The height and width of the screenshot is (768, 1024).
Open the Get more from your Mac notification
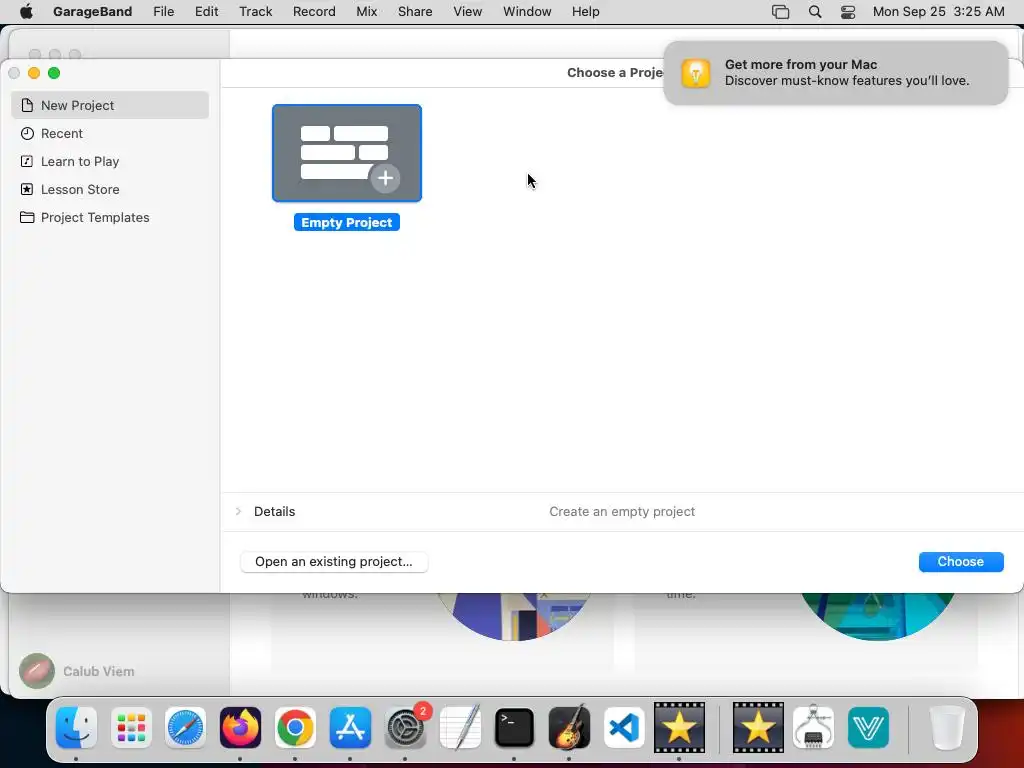point(835,72)
